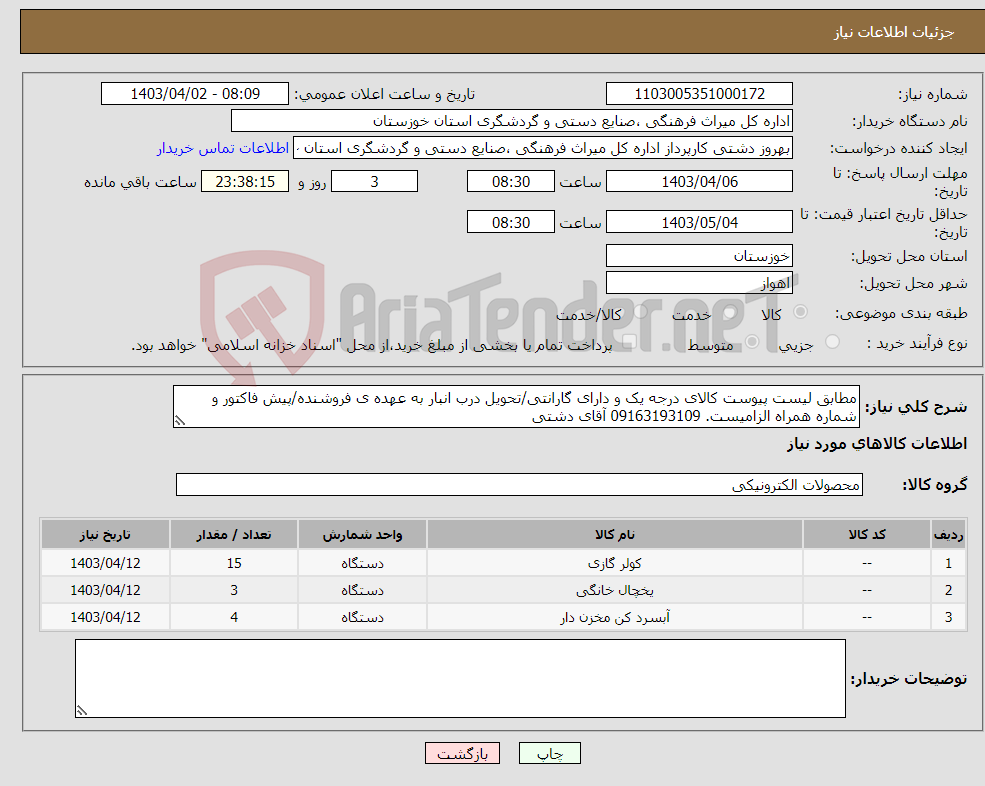Toggle the Islamic treasury payment checkbox
Viewport: 985px width, 786px height.
click(629, 342)
